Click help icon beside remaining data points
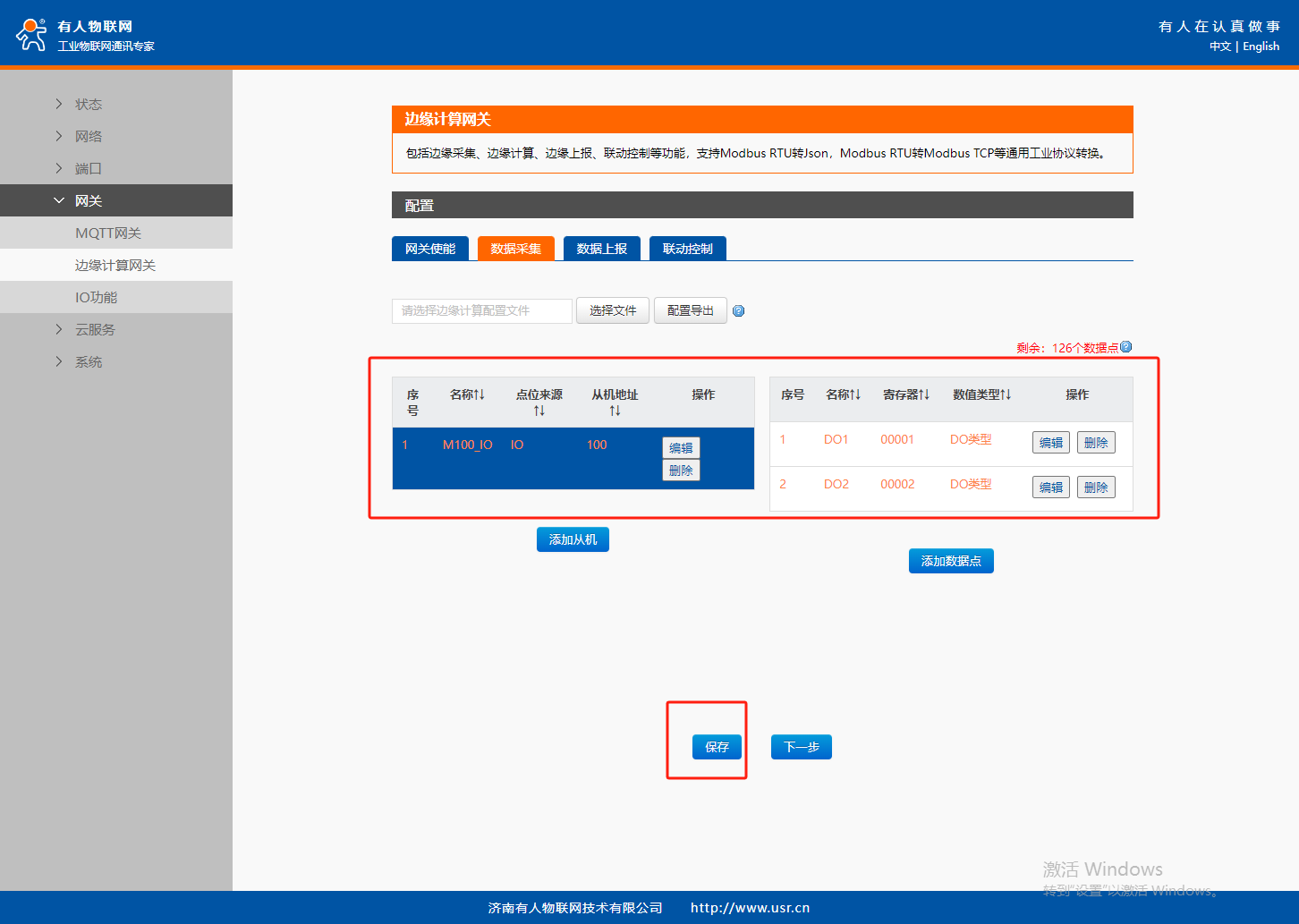Screen dimensions: 1299x924 1126,347
